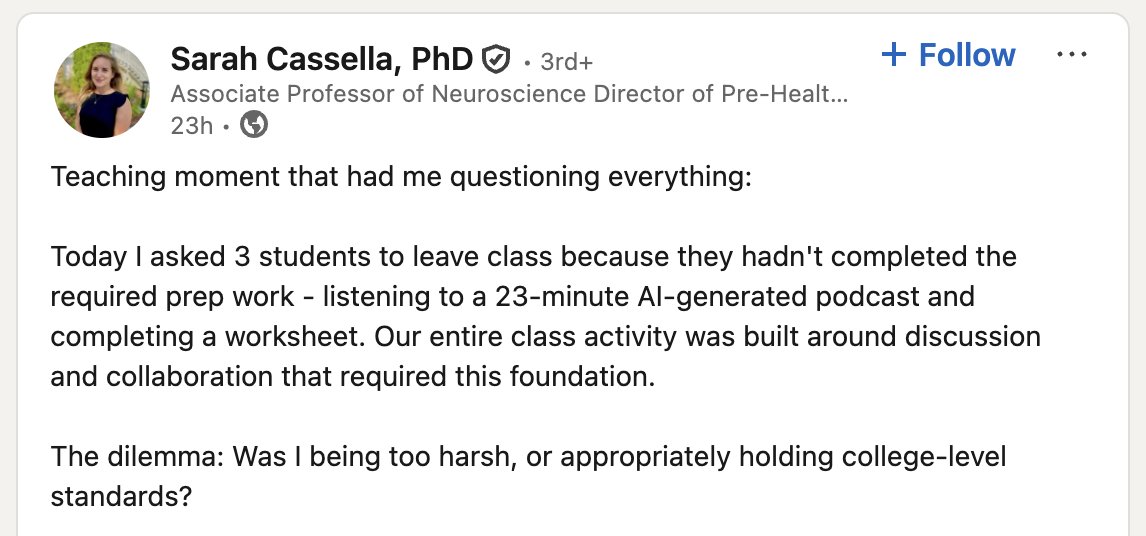The image size is (1146, 536).
Task: Click the verified shield badge beside the name
Action: point(496,59)
